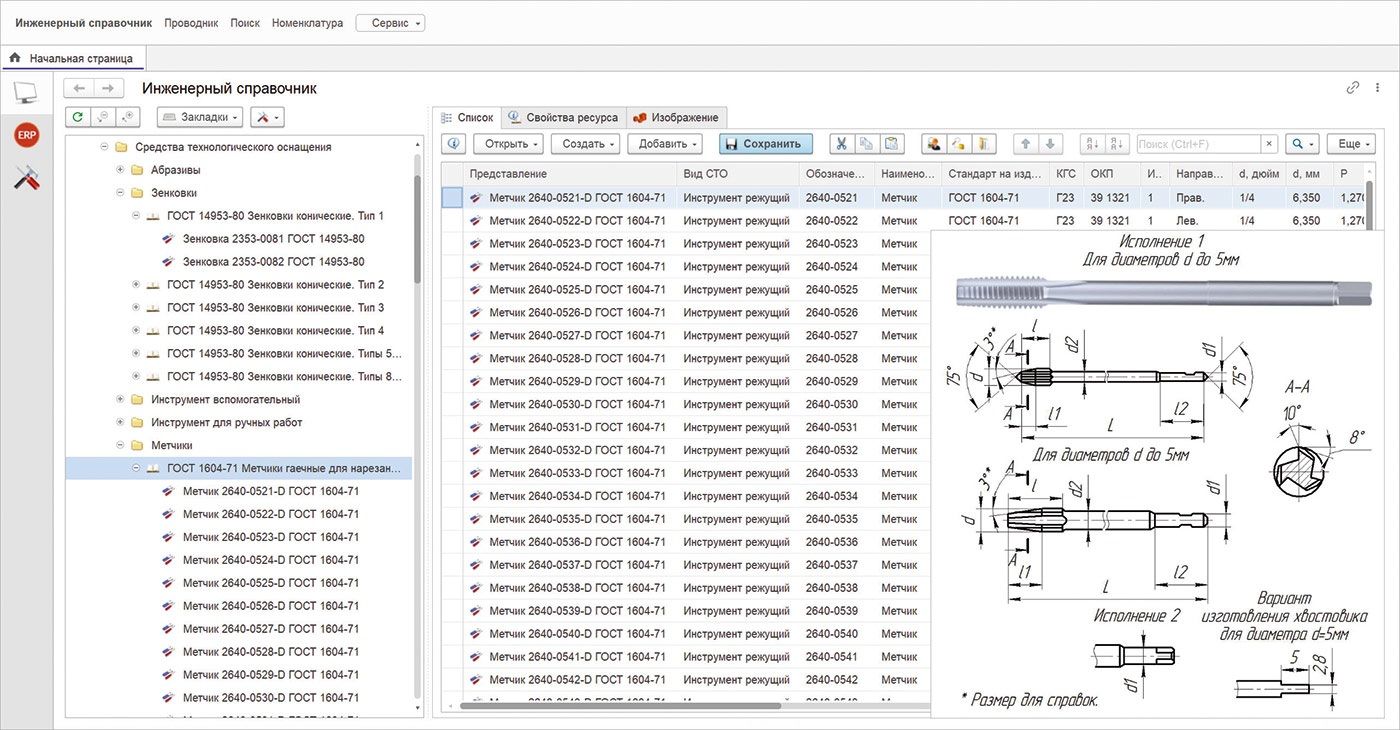Refresh the tree with the green arrow
This screenshot has width=1400, height=730.
[78, 118]
